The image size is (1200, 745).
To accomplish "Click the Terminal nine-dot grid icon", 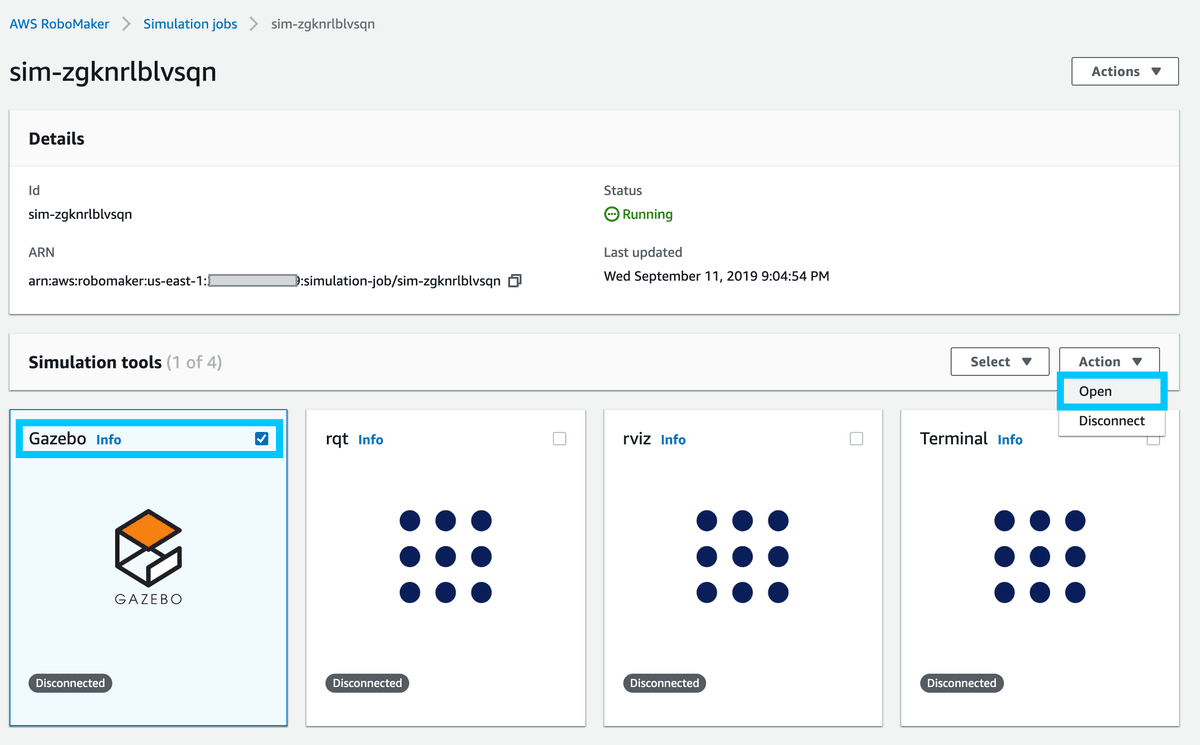I will point(1039,556).
